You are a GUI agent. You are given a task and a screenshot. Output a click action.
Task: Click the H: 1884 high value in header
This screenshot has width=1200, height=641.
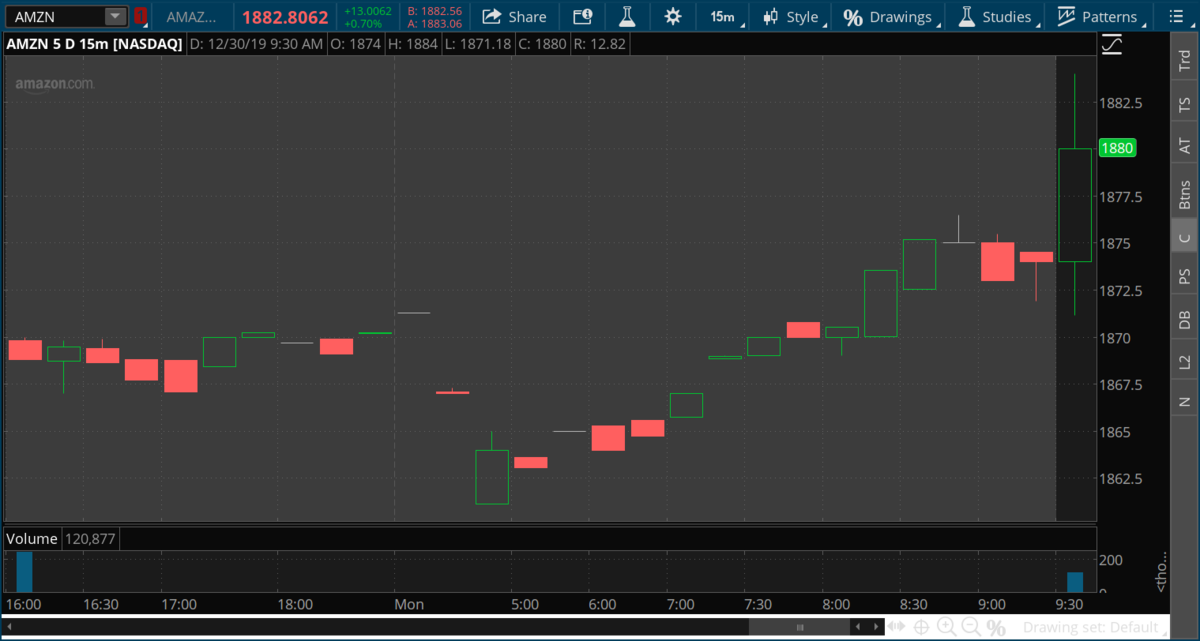pos(413,44)
